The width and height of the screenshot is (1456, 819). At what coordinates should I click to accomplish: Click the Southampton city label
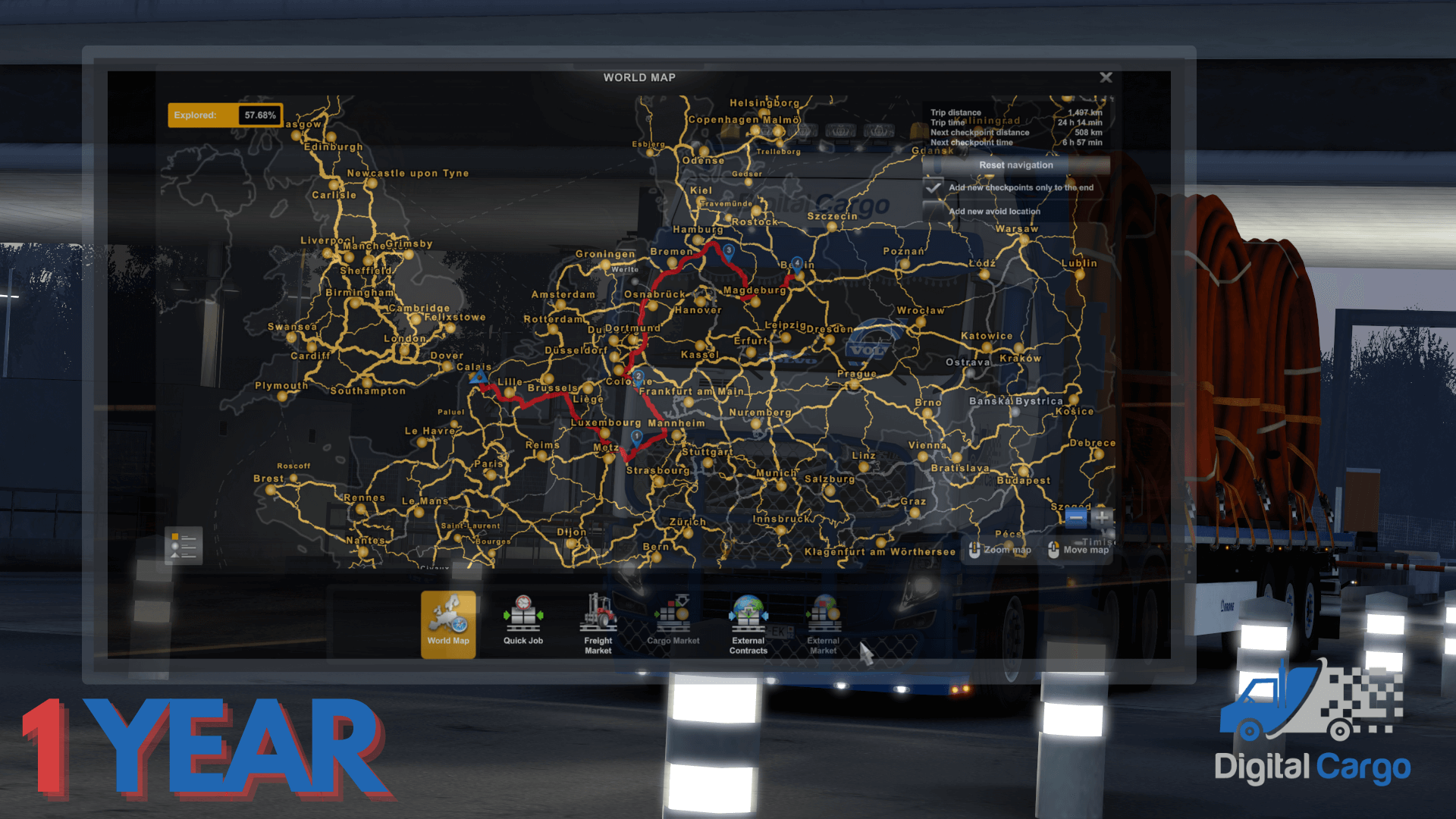368,391
